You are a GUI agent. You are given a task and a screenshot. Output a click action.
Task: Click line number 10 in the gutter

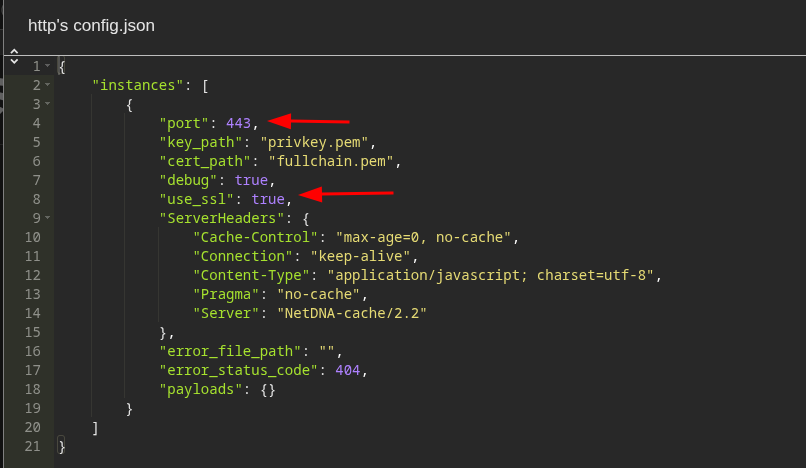coord(32,238)
